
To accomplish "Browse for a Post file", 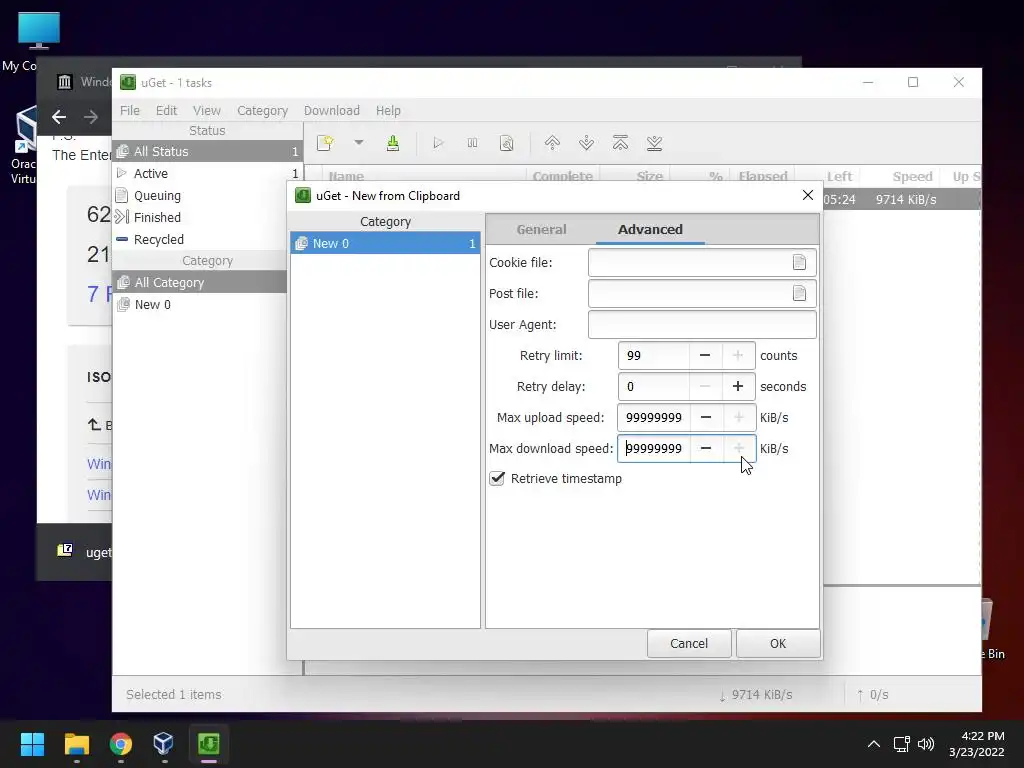I will coord(799,293).
